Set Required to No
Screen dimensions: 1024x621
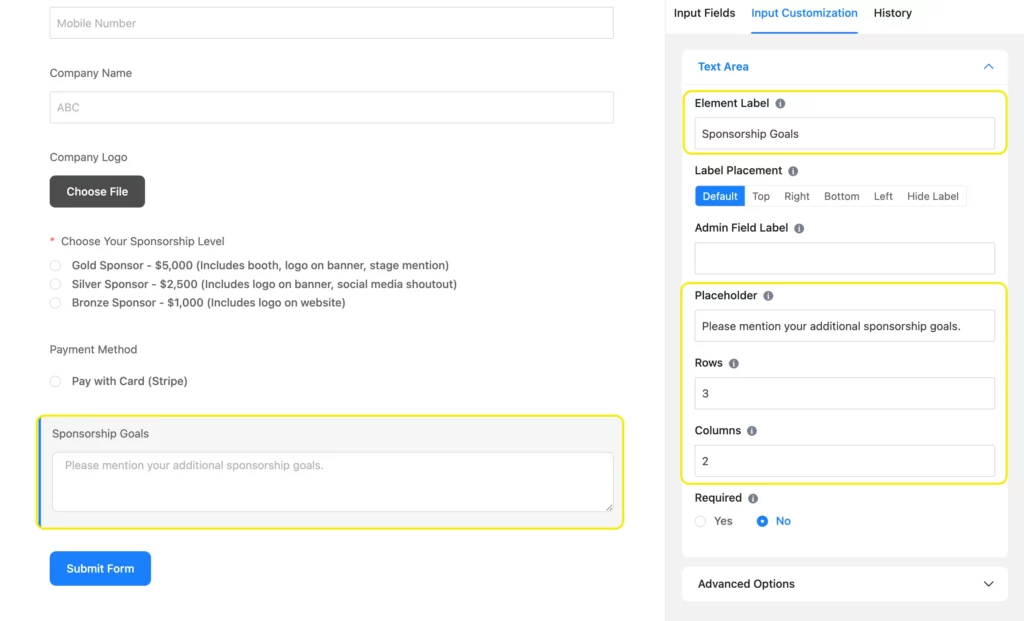(x=762, y=521)
